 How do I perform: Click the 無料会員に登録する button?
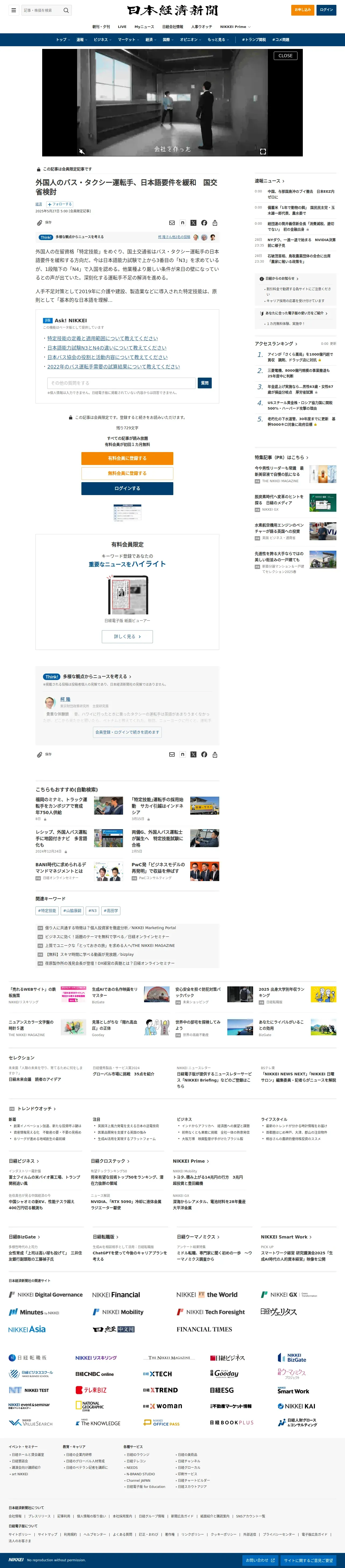[127, 473]
